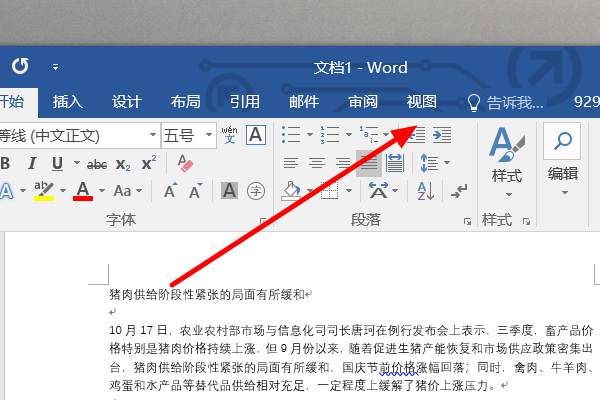Viewport: 600px width, 400px height.
Task: Expand the font size dropdown 五号
Action: (209, 135)
